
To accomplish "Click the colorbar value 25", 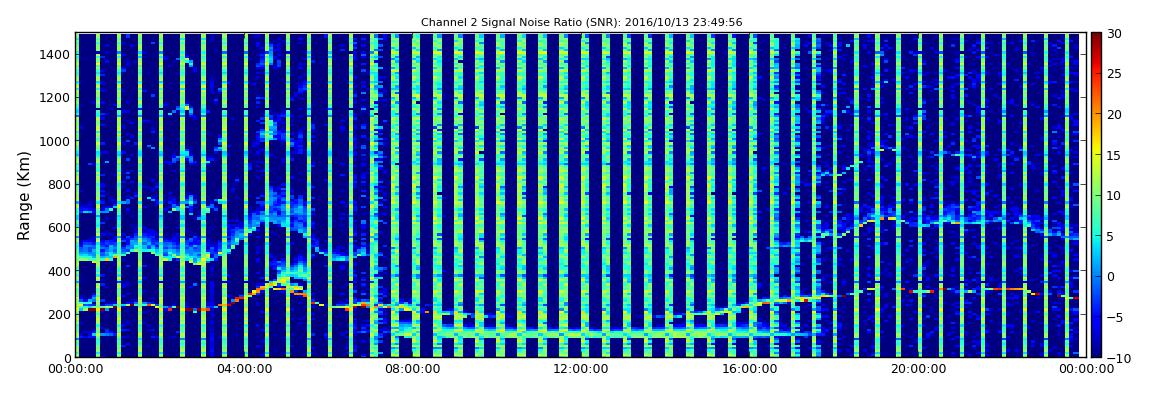I will [1115, 73].
